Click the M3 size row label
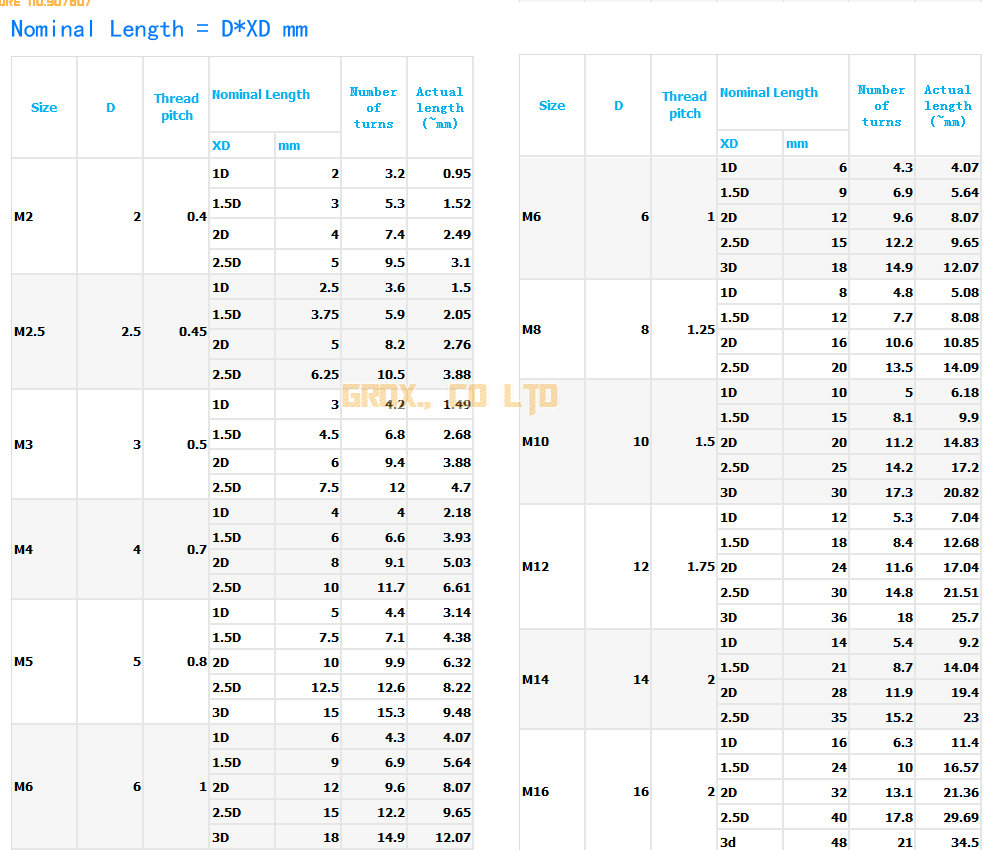The height and width of the screenshot is (850, 1000). point(24,444)
